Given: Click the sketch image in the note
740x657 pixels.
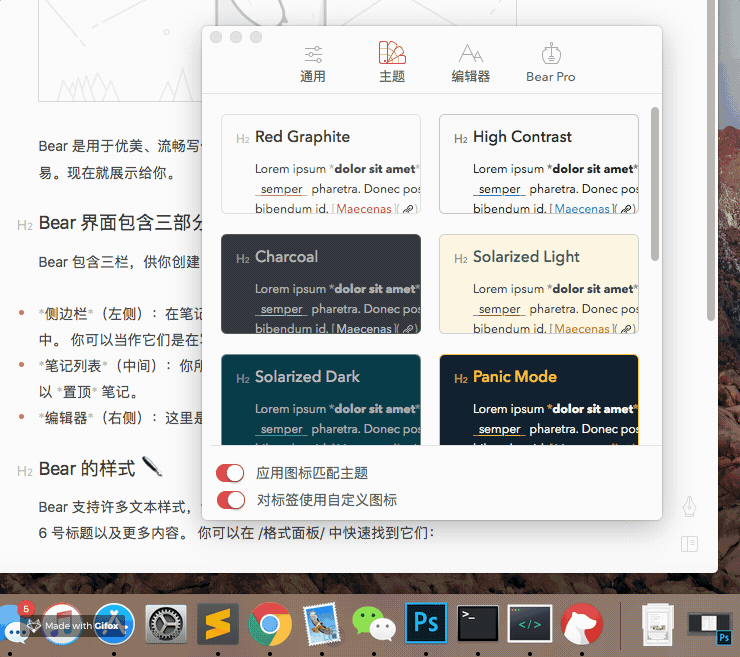Looking at the screenshot, I should tap(120, 51).
